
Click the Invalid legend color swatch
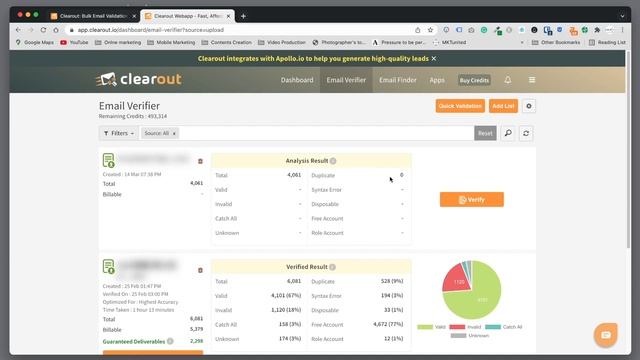[x=457, y=327]
